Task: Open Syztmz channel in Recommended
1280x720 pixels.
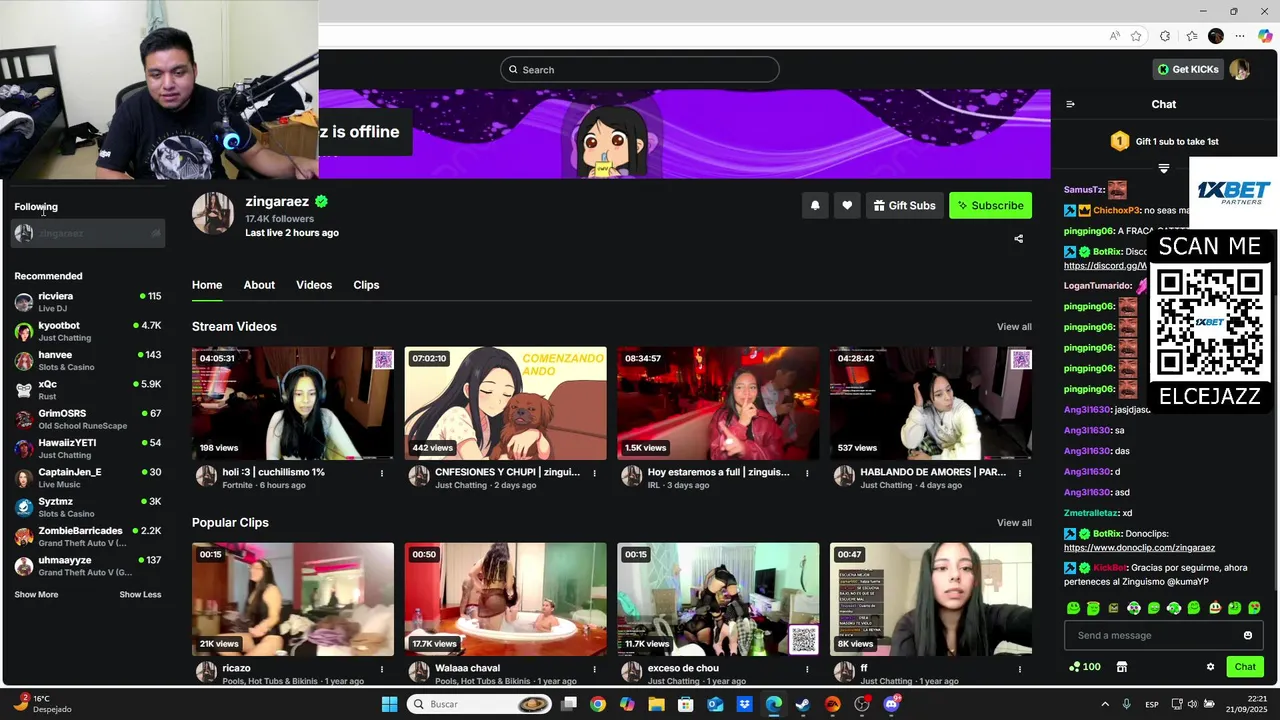Action: (x=88, y=507)
